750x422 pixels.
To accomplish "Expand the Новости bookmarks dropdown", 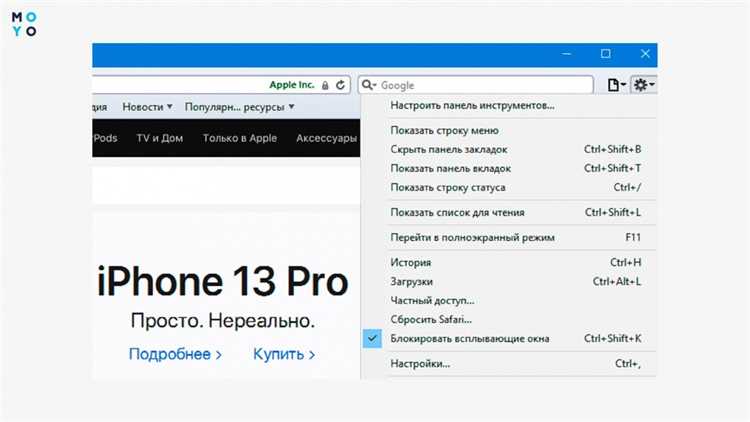I will 147,107.
